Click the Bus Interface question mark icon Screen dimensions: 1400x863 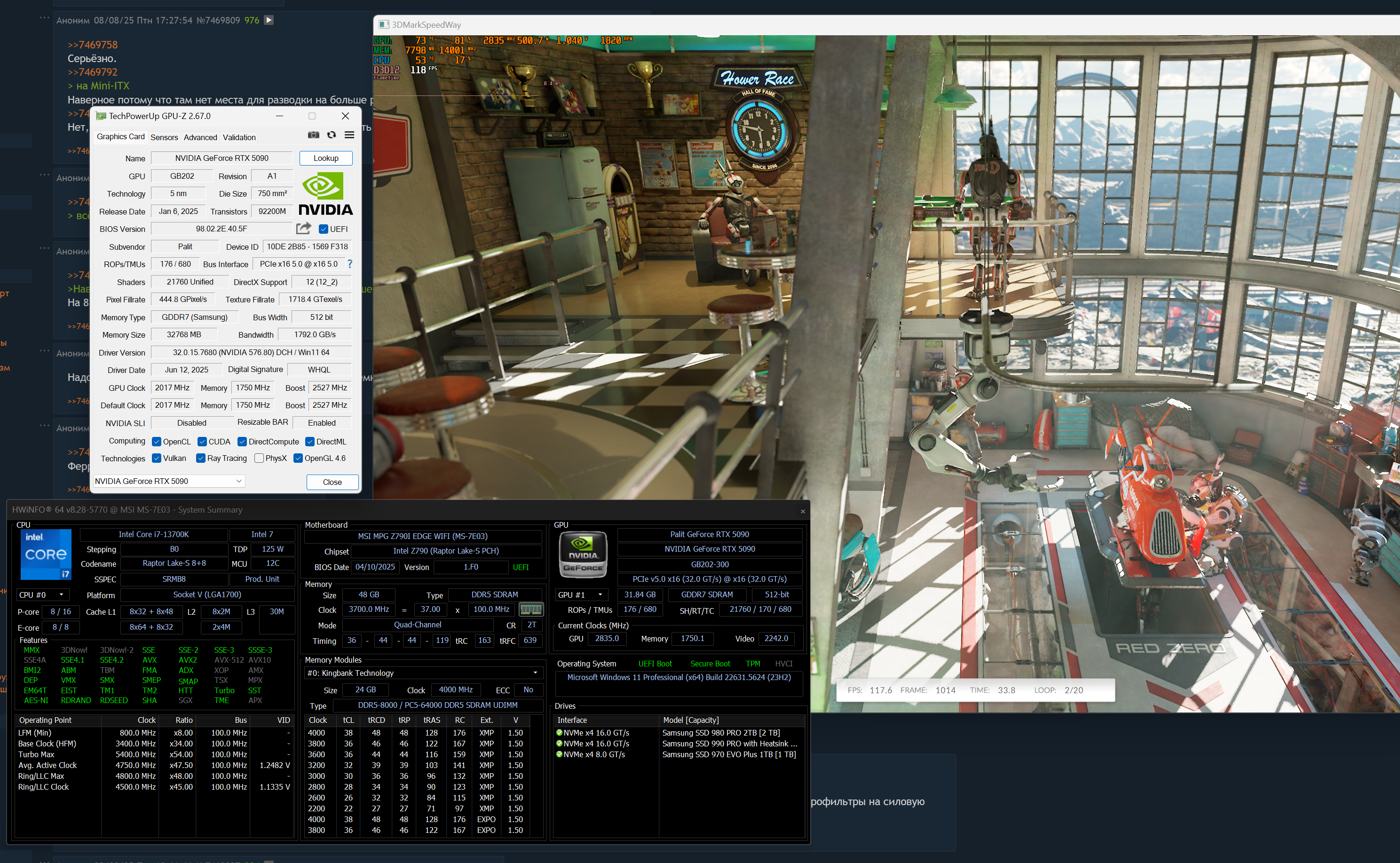[350, 264]
